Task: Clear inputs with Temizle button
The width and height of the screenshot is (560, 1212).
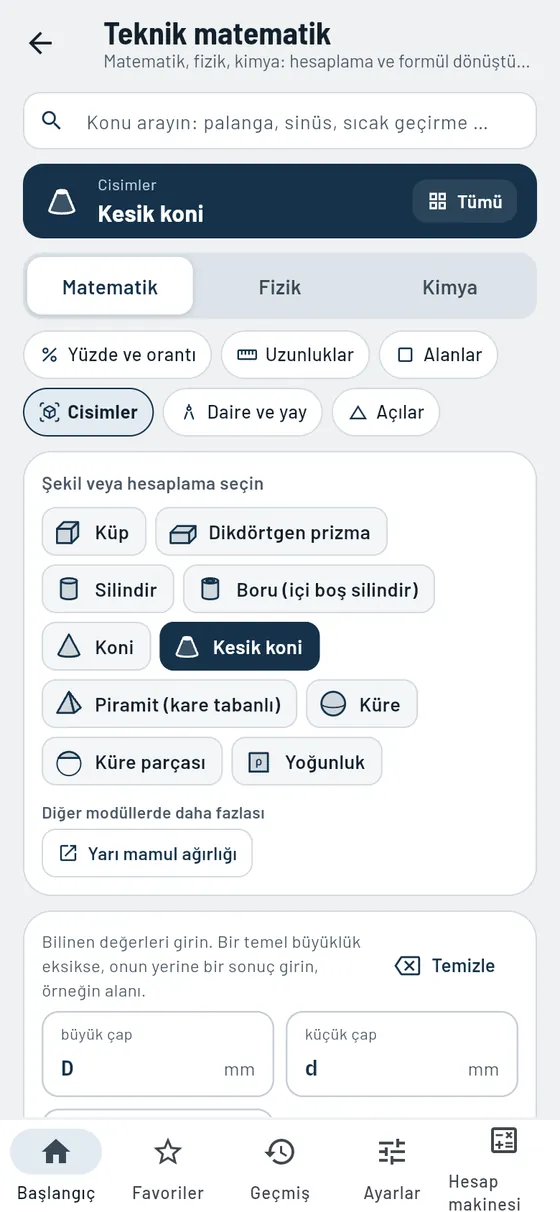Action: 446,966
